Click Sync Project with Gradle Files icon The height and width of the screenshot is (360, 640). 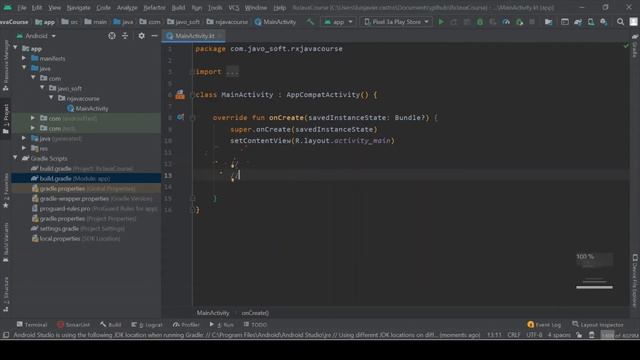[x=578, y=22]
